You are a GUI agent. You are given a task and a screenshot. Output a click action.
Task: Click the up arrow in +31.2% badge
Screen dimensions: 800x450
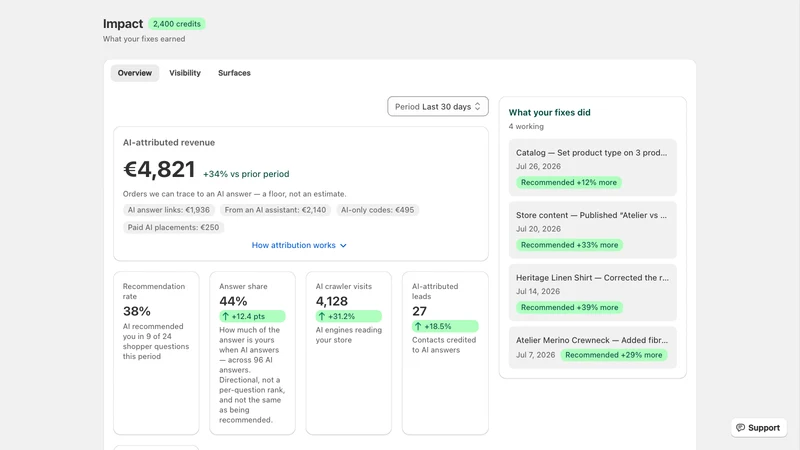click(x=321, y=316)
